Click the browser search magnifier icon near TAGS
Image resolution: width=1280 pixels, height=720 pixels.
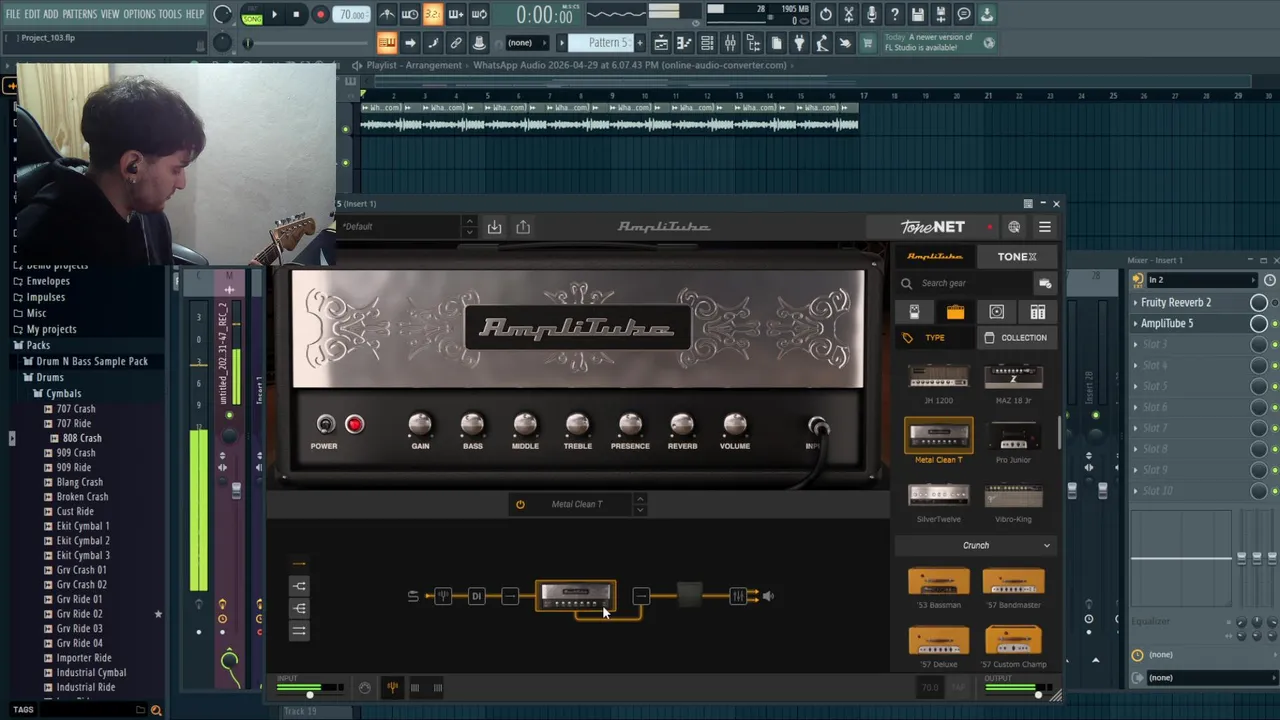156,710
